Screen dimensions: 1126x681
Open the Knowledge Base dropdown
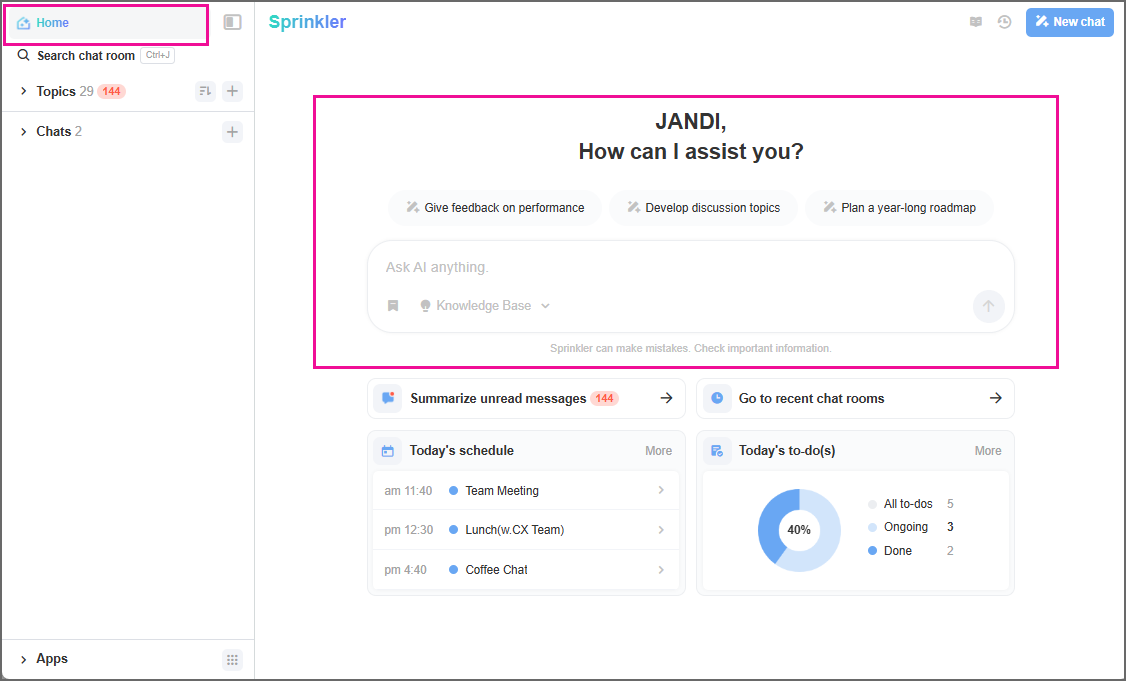pos(485,306)
